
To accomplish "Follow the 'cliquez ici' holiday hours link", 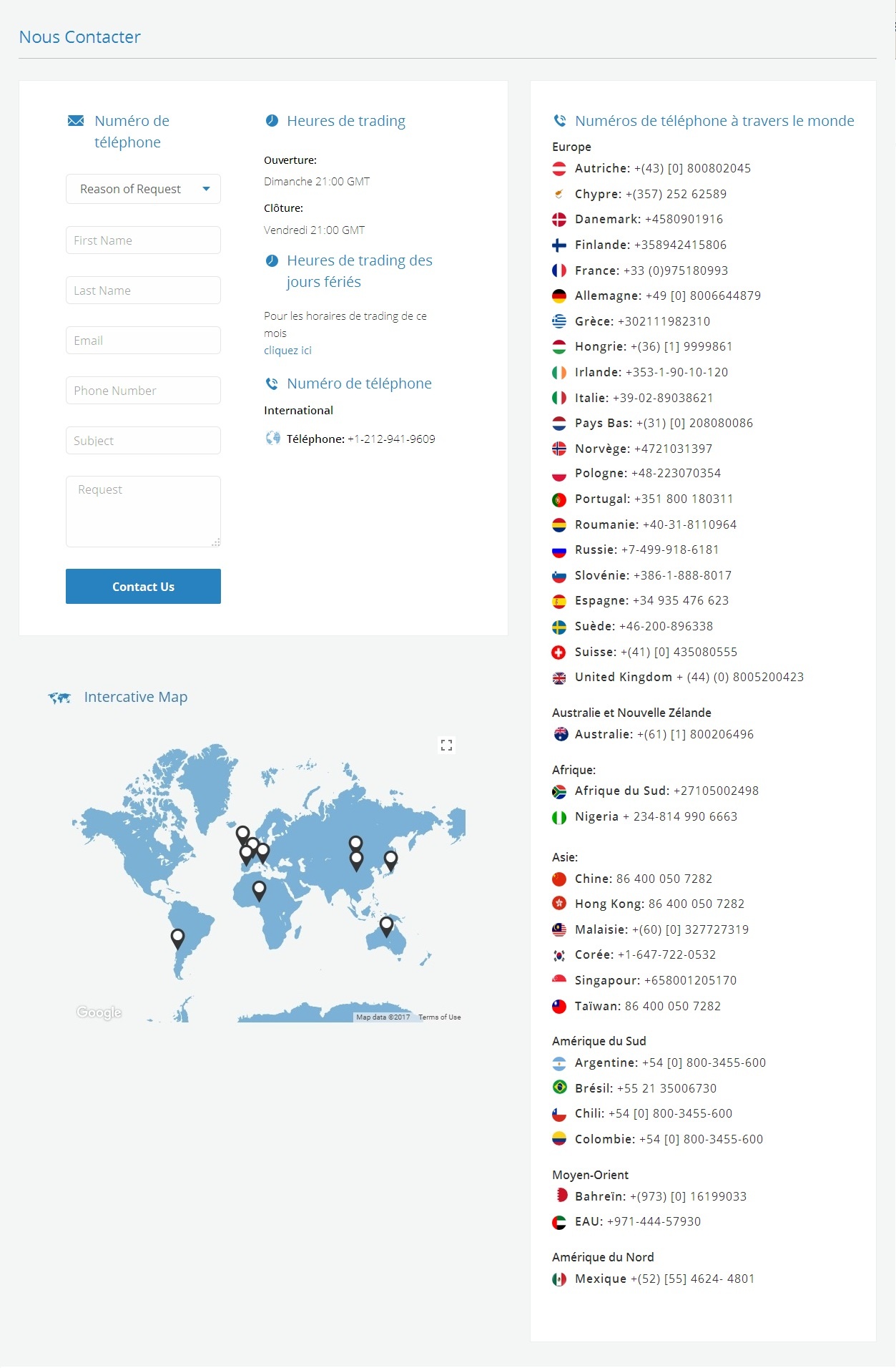I will 287,351.
